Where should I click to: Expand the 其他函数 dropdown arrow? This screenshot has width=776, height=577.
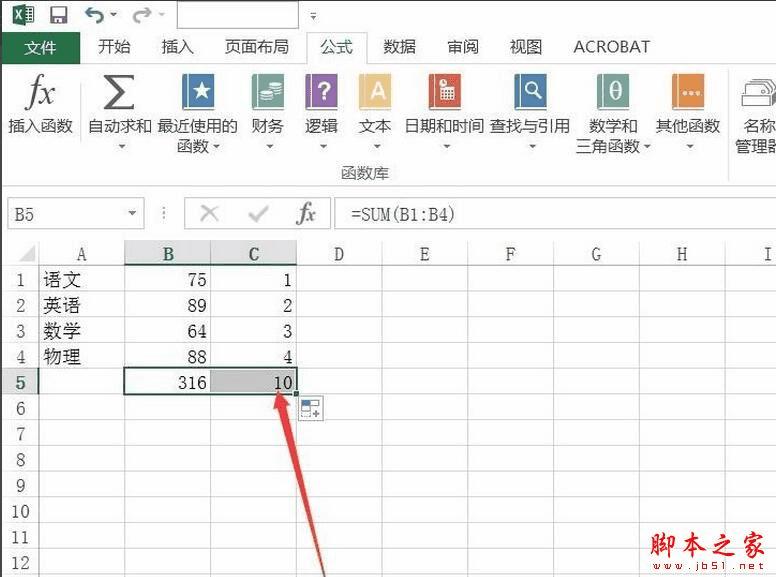690,146
